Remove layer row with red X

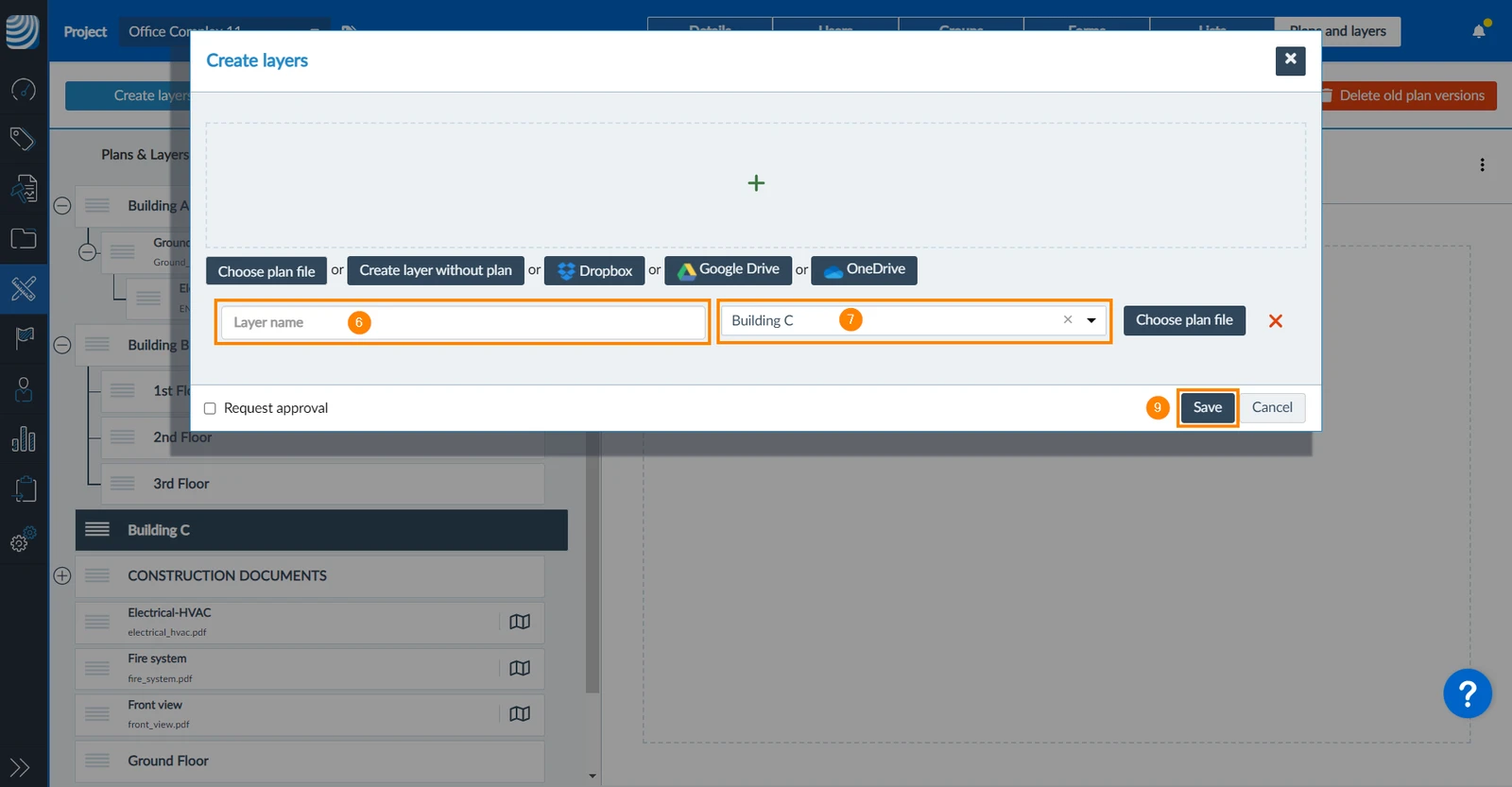1276,321
